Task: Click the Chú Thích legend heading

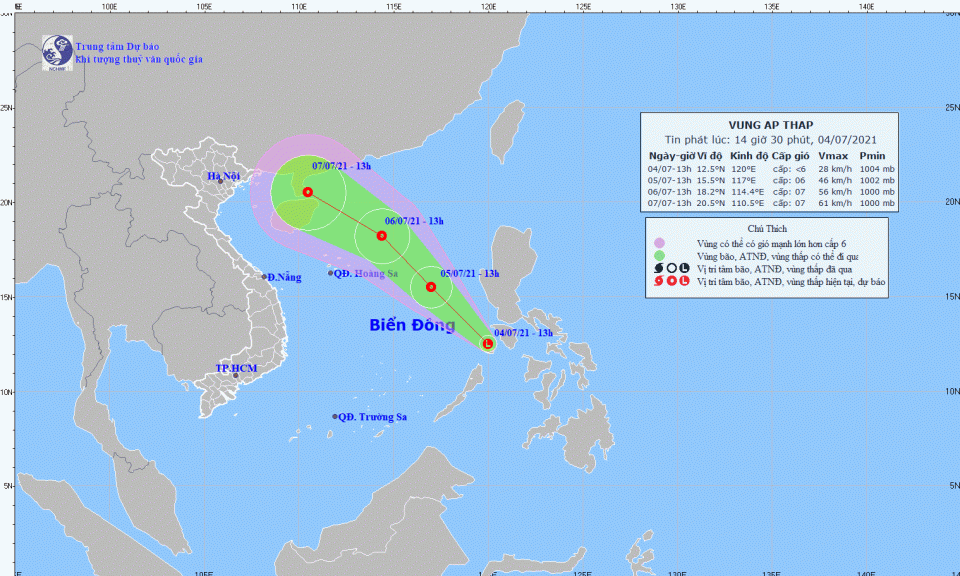Action: (x=769, y=228)
